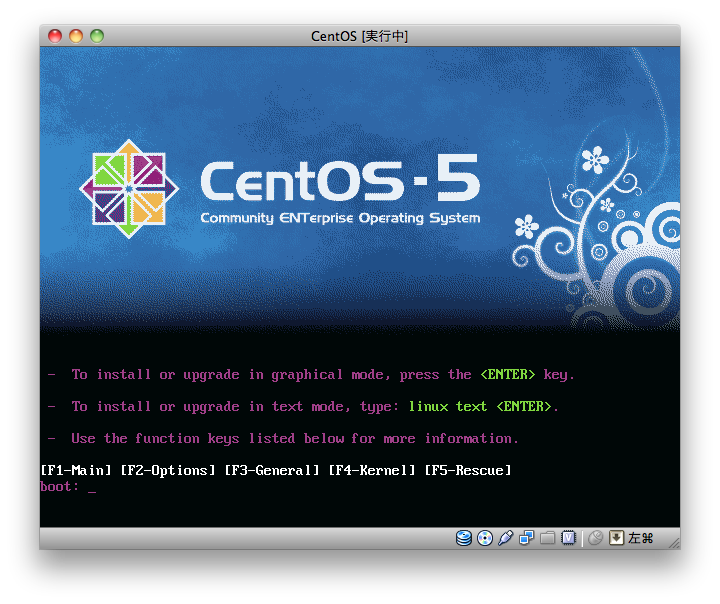Click the 'Use the function keys' line

283,439
